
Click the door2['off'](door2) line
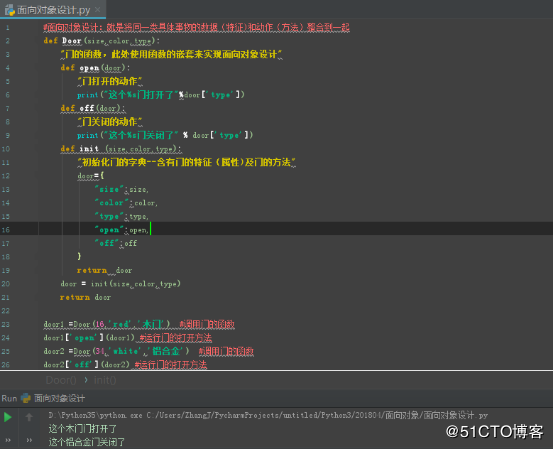tap(87, 365)
